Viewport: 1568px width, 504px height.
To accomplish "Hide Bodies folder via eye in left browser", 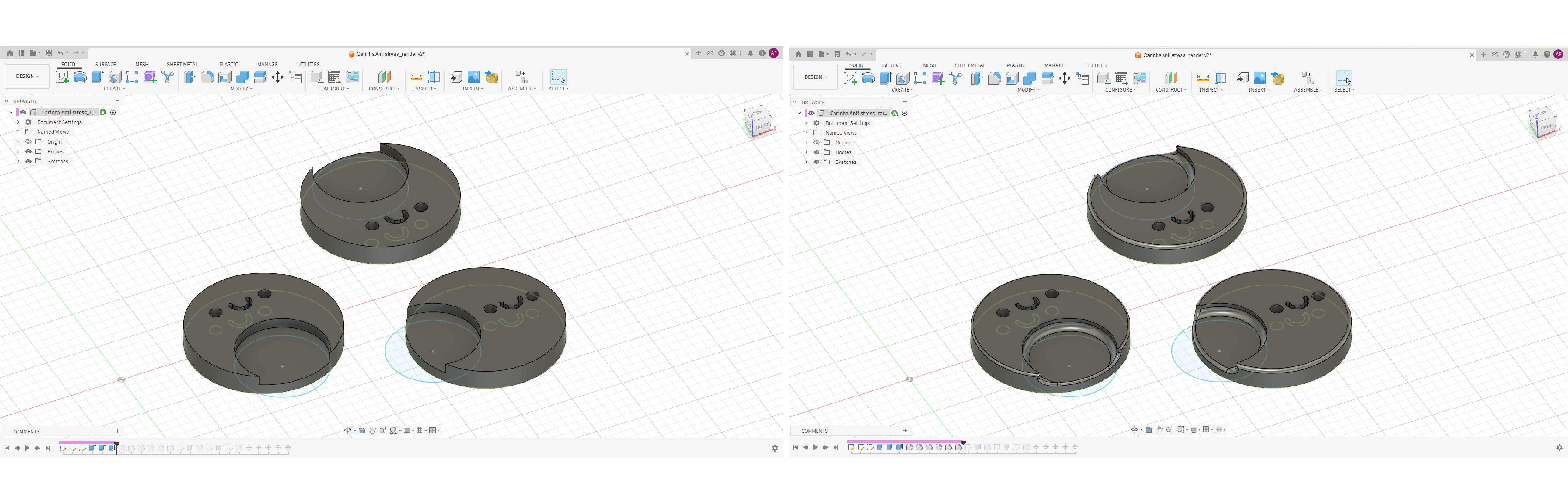I will click(x=28, y=151).
